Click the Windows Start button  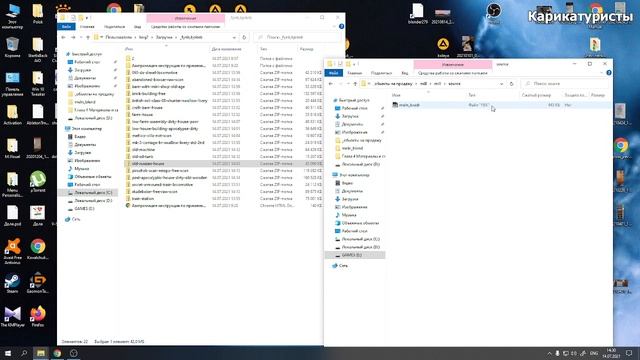coord(8,353)
